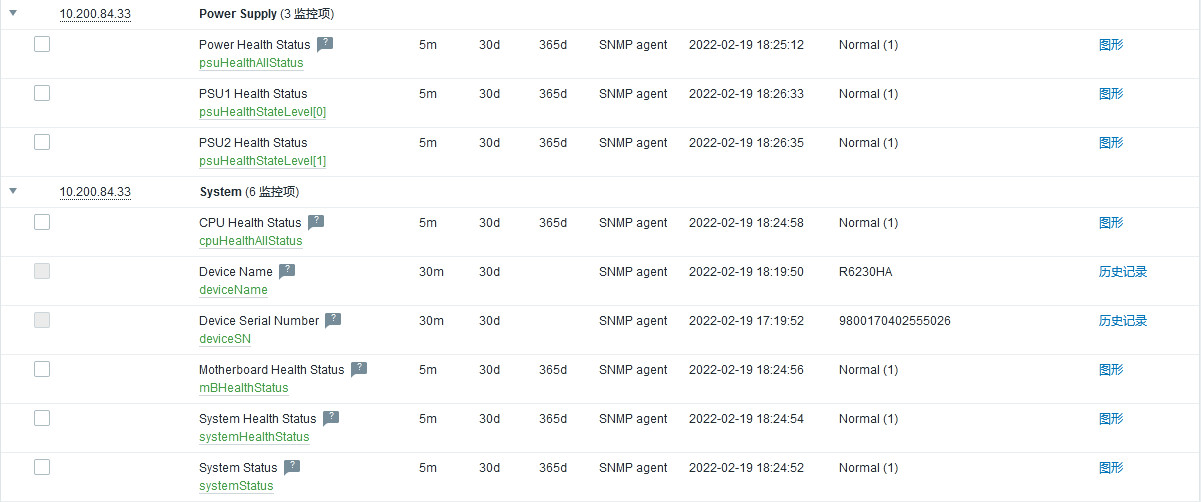Viewport: 1201px width, 502px height.
Task: Open help icon next to Power Health Status
Action: [x=325, y=44]
